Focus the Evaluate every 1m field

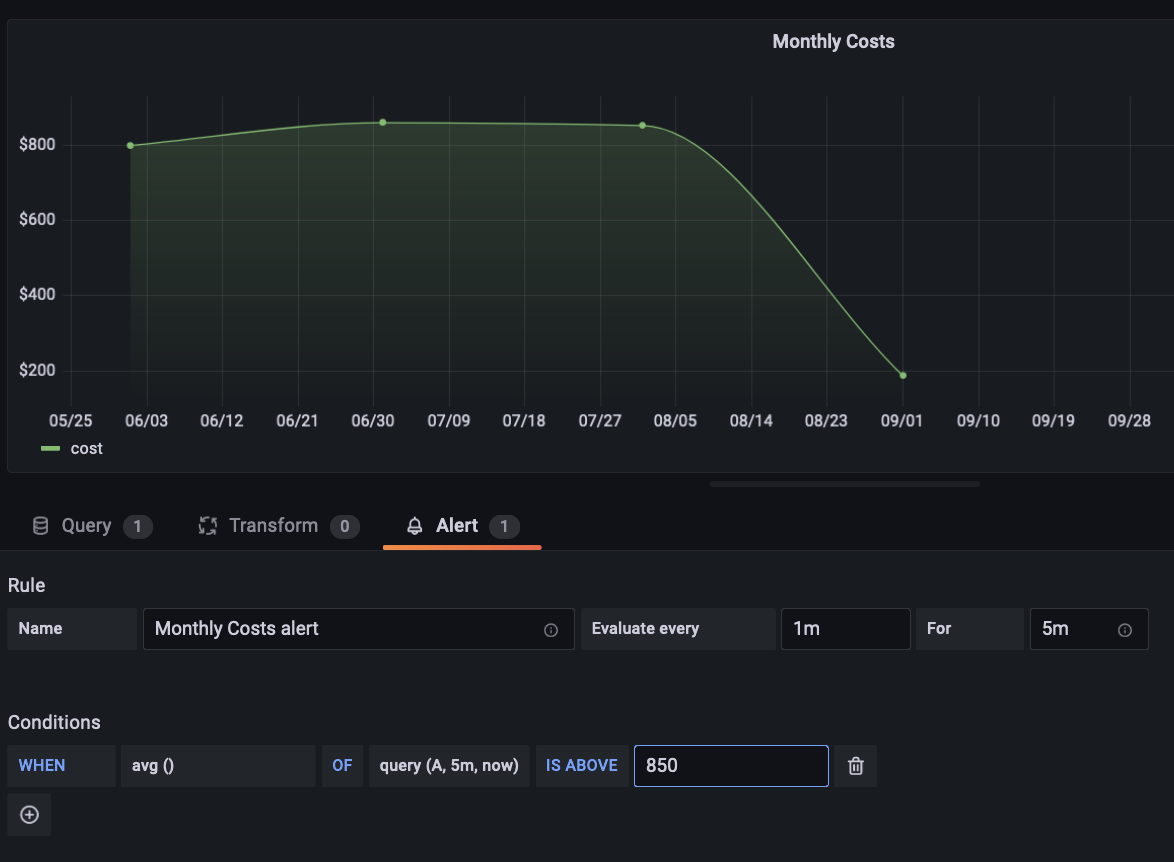coord(845,629)
